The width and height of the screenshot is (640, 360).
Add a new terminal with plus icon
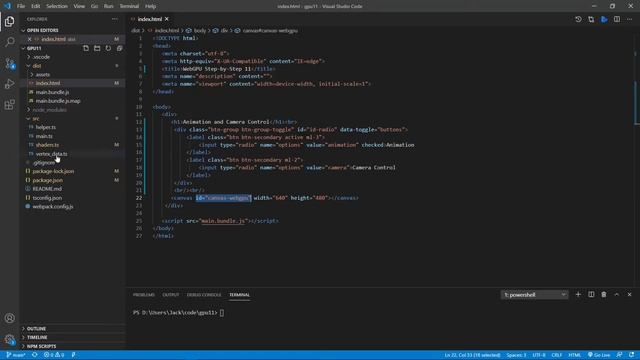coord(578,295)
